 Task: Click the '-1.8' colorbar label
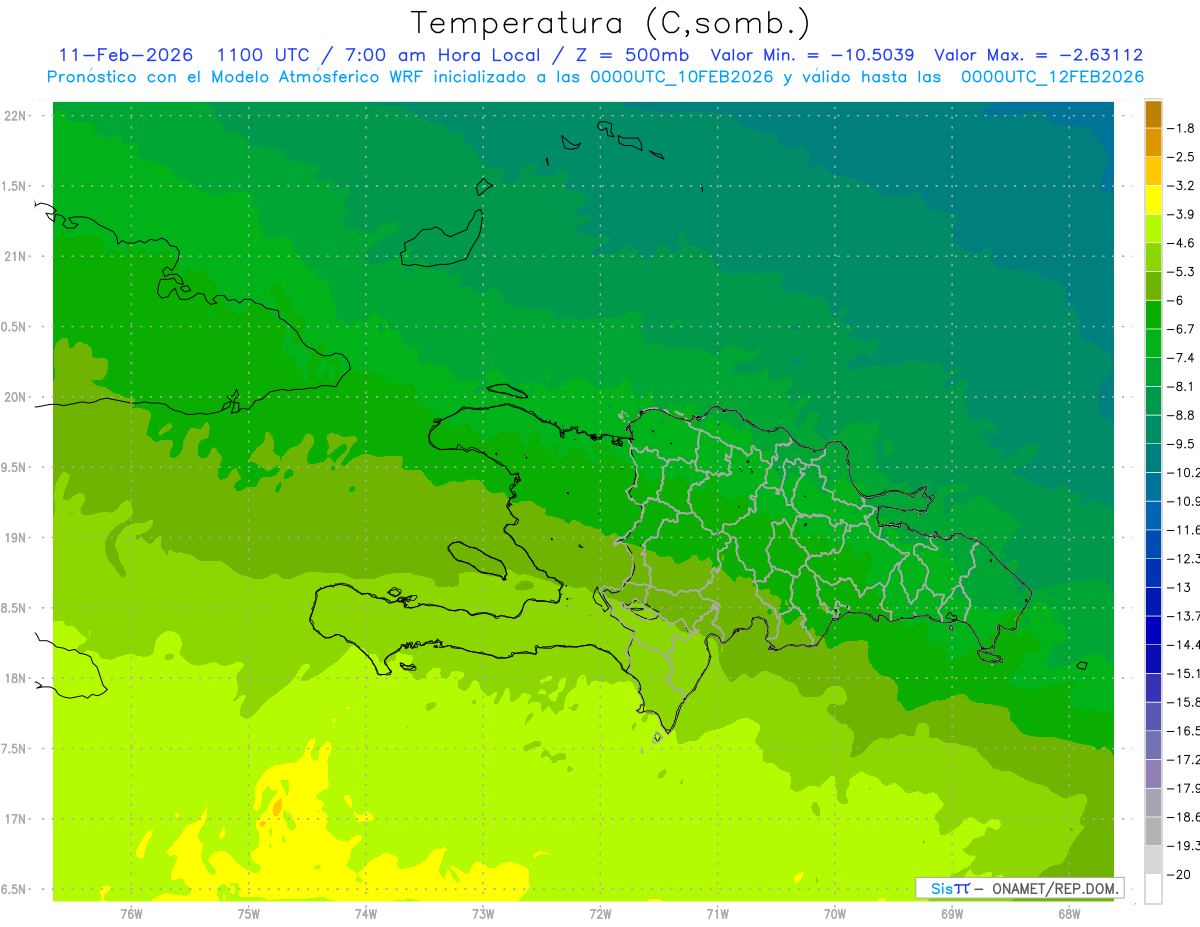[1182, 129]
